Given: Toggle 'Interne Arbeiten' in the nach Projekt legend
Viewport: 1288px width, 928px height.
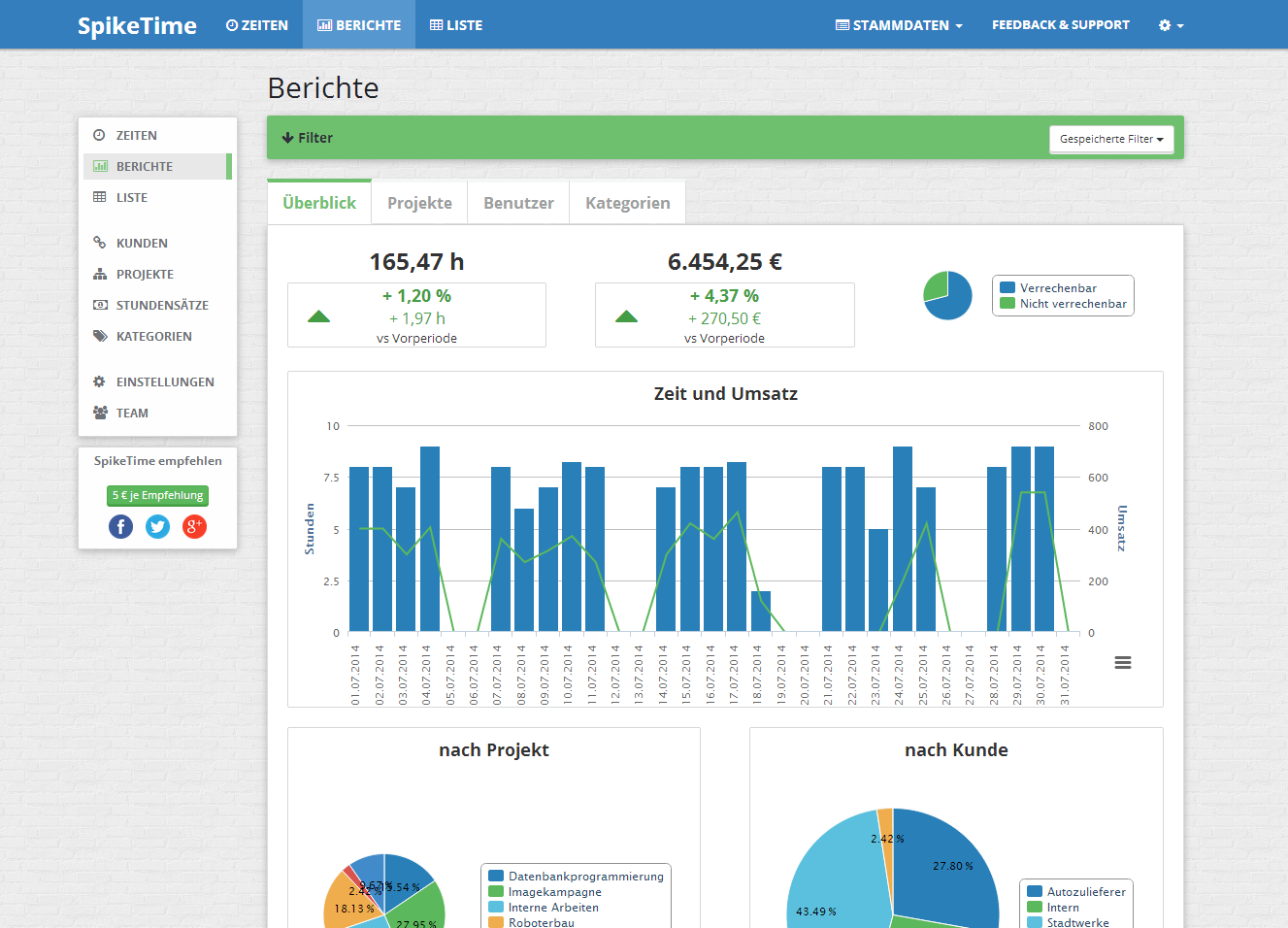Looking at the screenshot, I should [x=544, y=908].
